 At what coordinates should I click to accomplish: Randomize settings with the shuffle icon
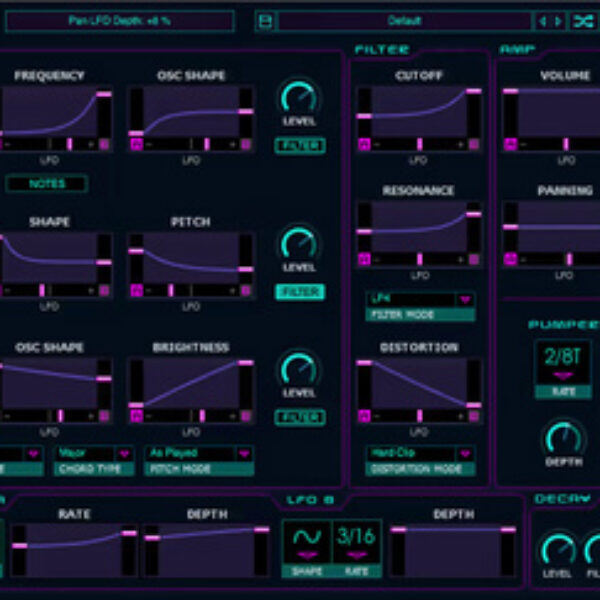point(583,21)
